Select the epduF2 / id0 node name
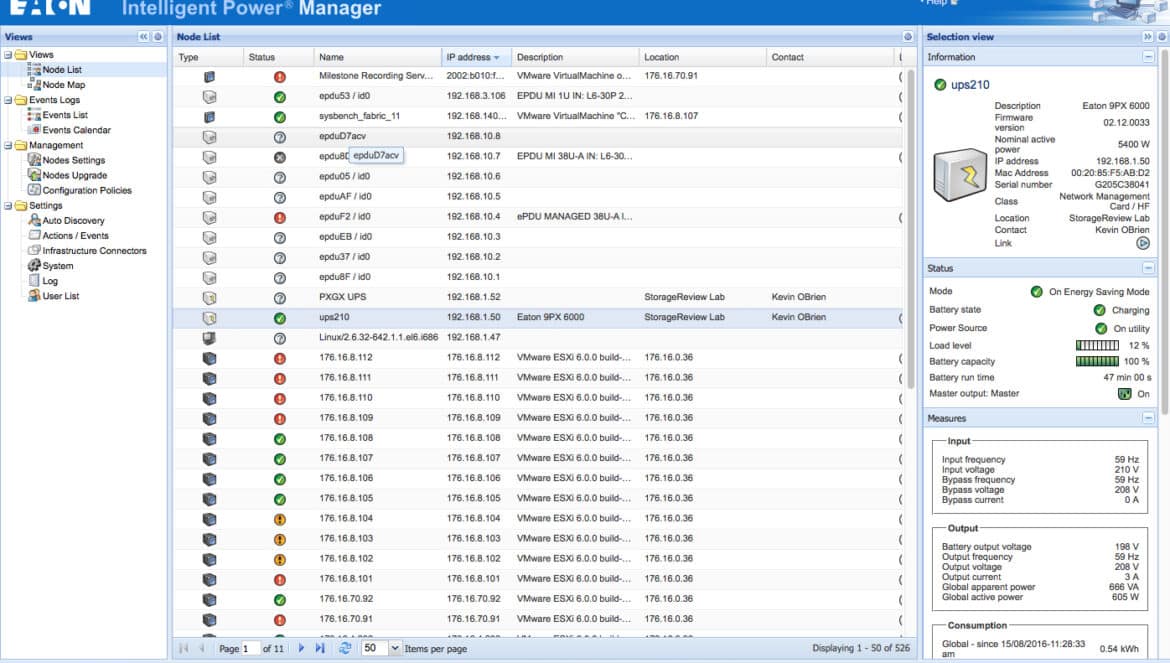 pyautogui.click(x=345, y=217)
